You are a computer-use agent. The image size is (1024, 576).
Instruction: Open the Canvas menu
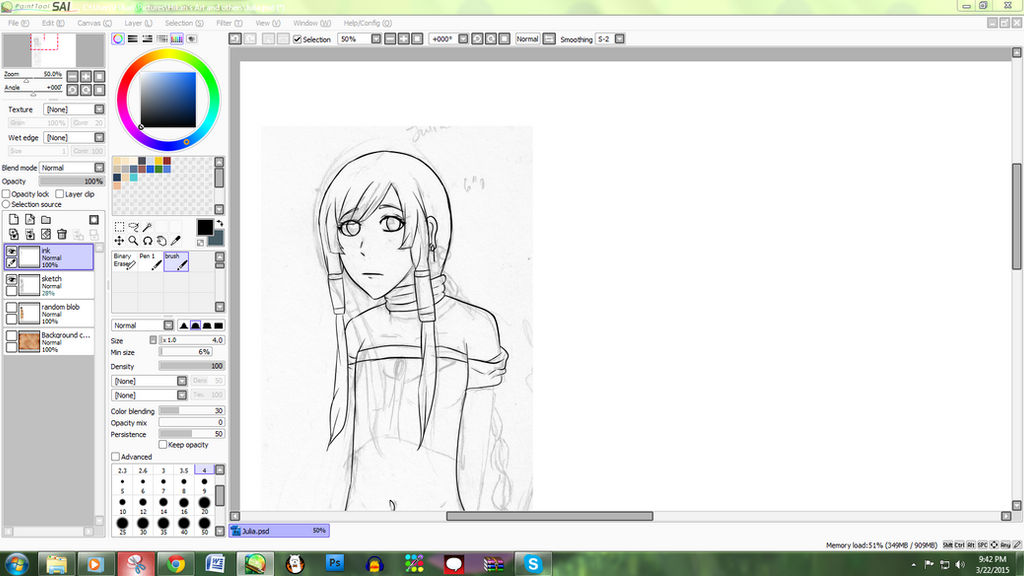tap(94, 23)
